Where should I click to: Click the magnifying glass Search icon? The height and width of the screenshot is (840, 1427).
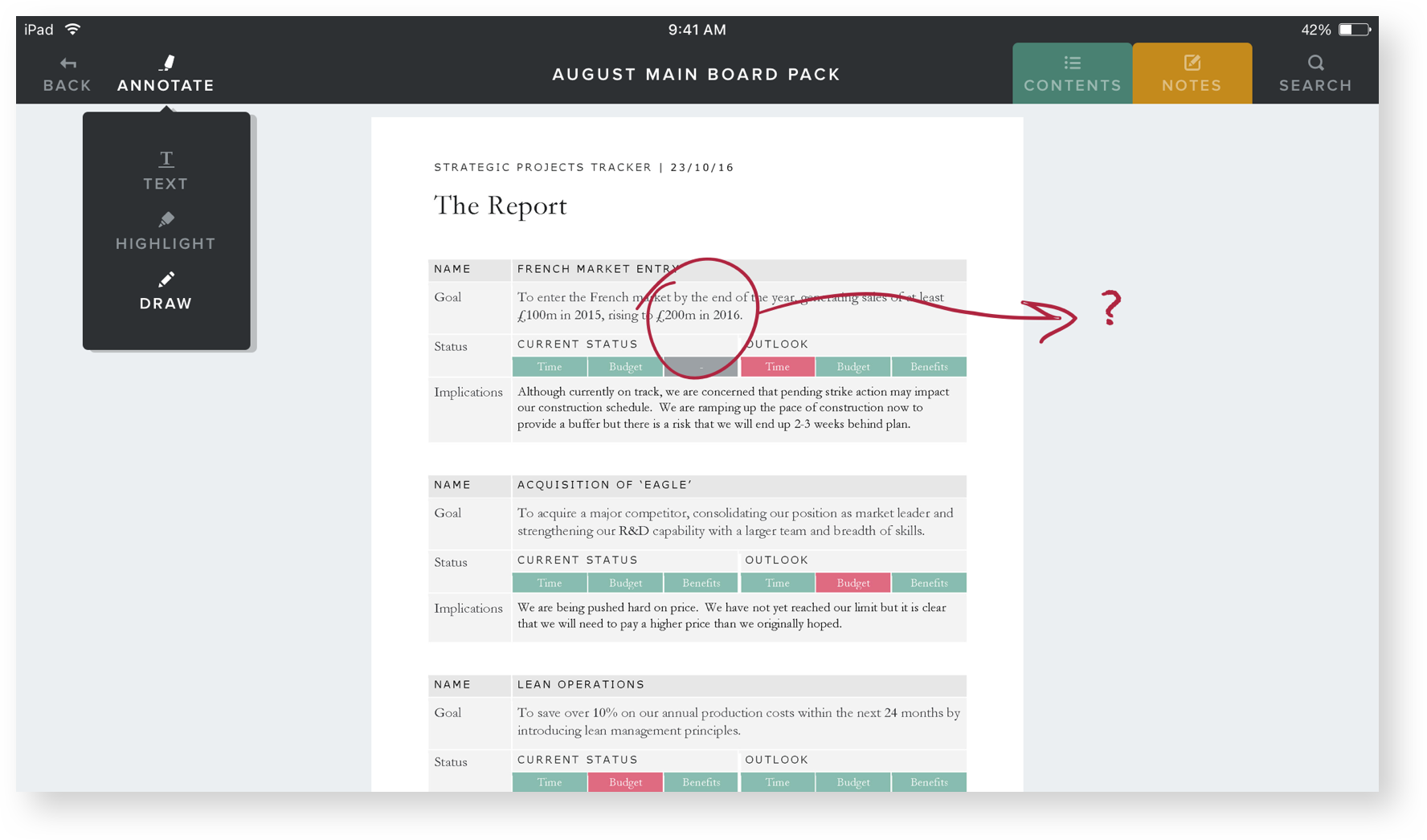(x=1315, y=62)
